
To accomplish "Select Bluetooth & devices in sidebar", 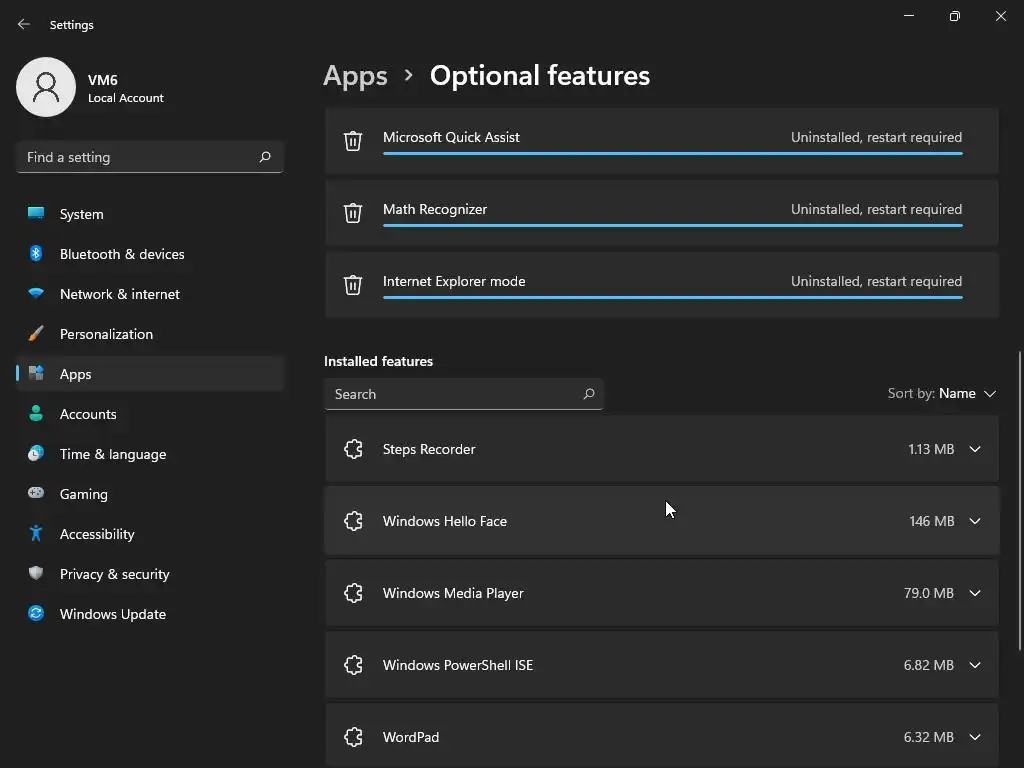I will point(121,254).
